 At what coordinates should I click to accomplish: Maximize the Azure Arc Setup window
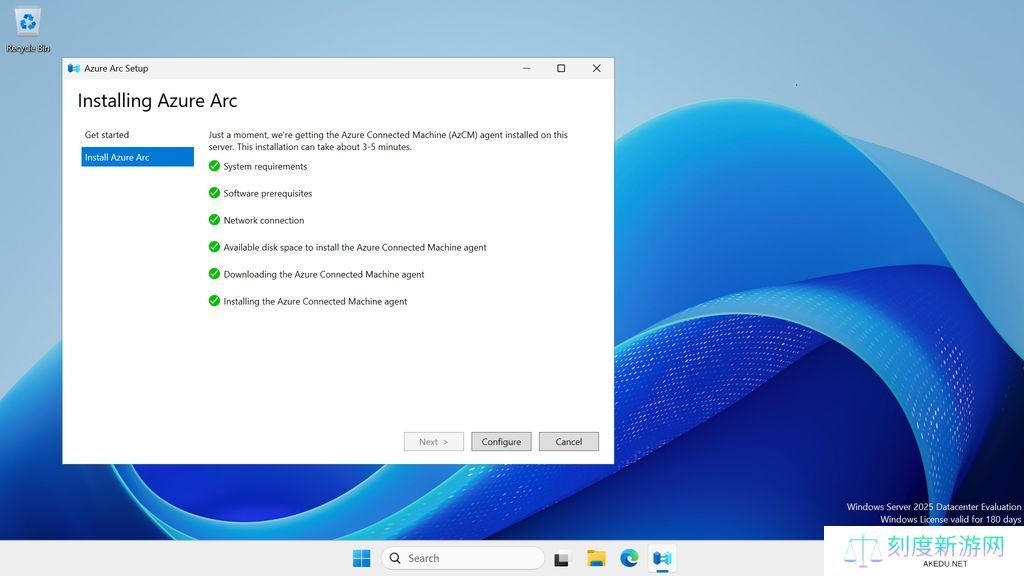click(561, 69)
